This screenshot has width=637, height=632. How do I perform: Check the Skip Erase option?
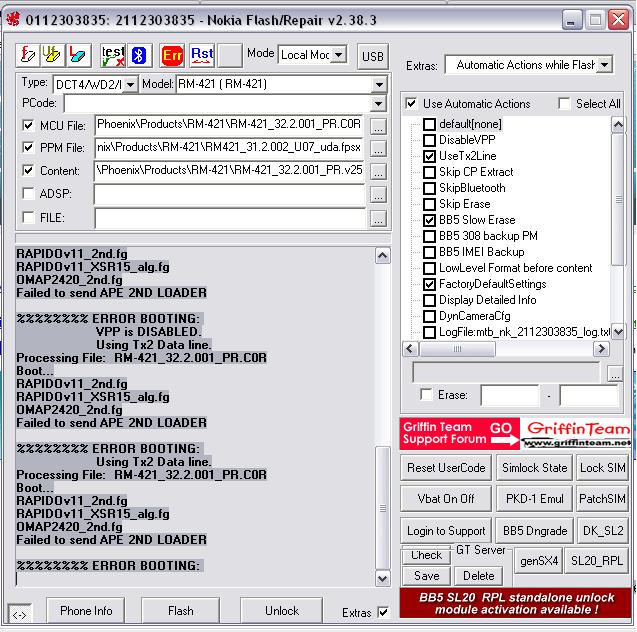[429, 204]
